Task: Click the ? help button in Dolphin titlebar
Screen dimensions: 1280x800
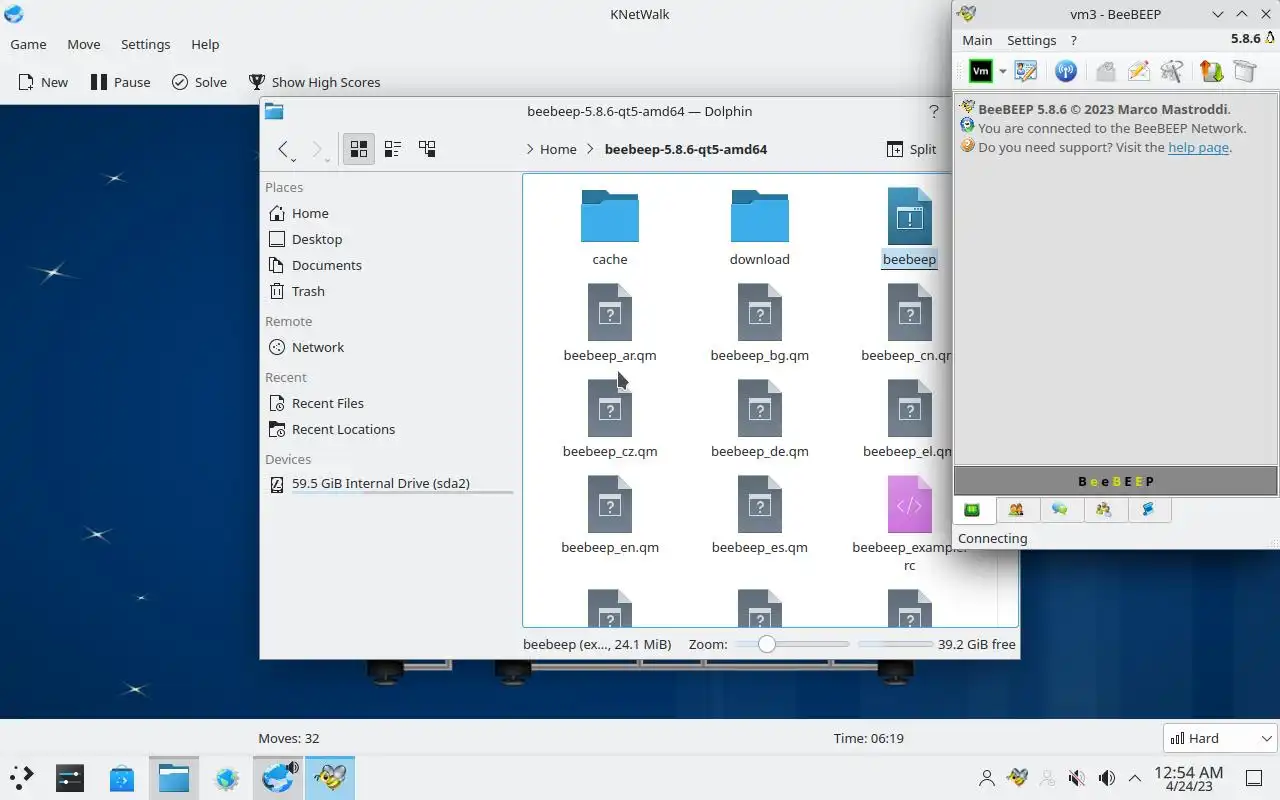Action: tap(934, 111)
